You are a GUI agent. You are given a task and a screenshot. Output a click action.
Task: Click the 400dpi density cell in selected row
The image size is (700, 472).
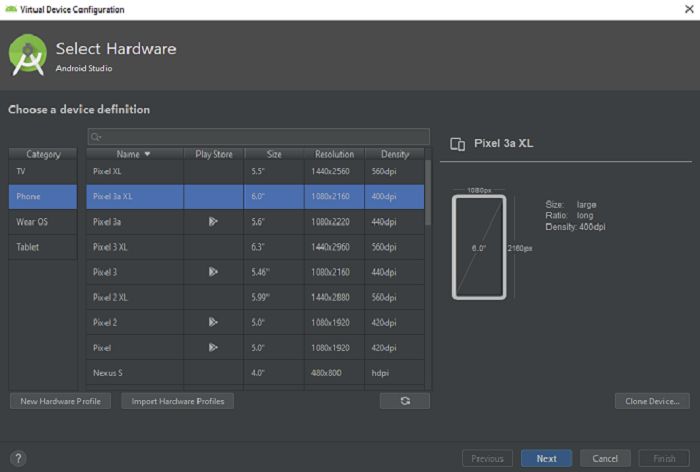tap(395, 196)
